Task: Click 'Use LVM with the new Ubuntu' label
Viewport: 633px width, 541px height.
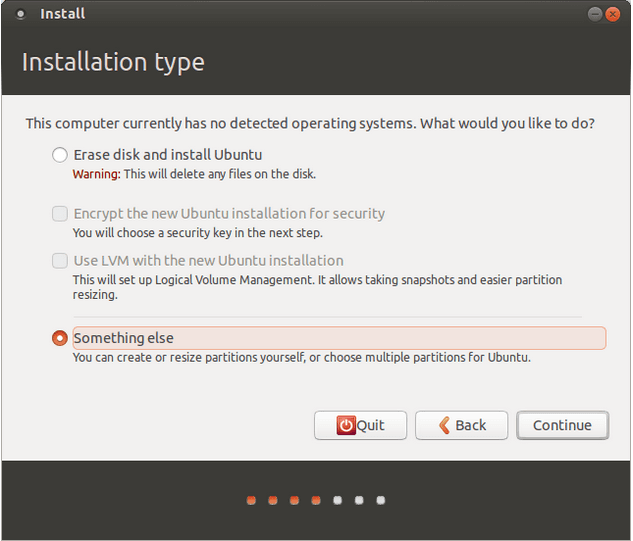Action: tap(208, 261)
